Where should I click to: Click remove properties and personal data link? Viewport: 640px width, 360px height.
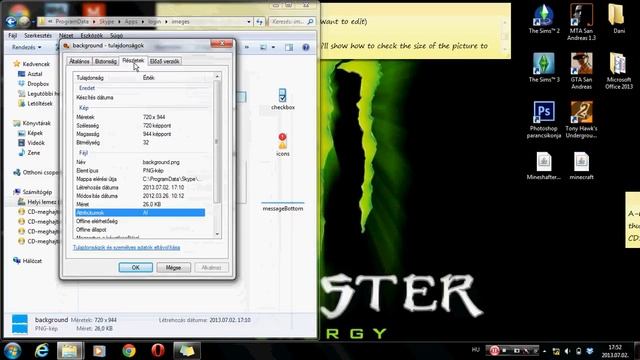tap(126, 247)
